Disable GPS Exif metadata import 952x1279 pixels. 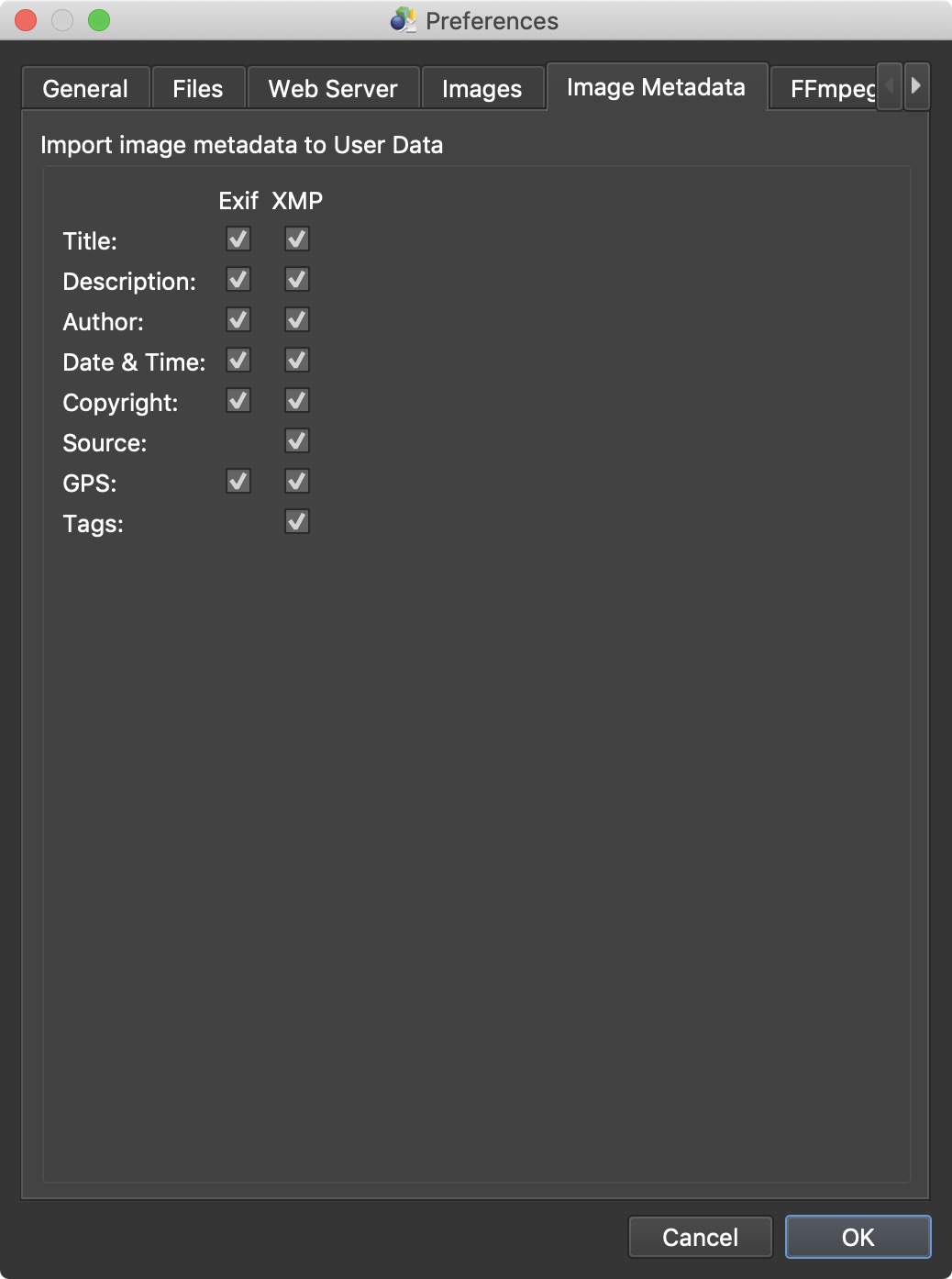click(x=238, y=482)
